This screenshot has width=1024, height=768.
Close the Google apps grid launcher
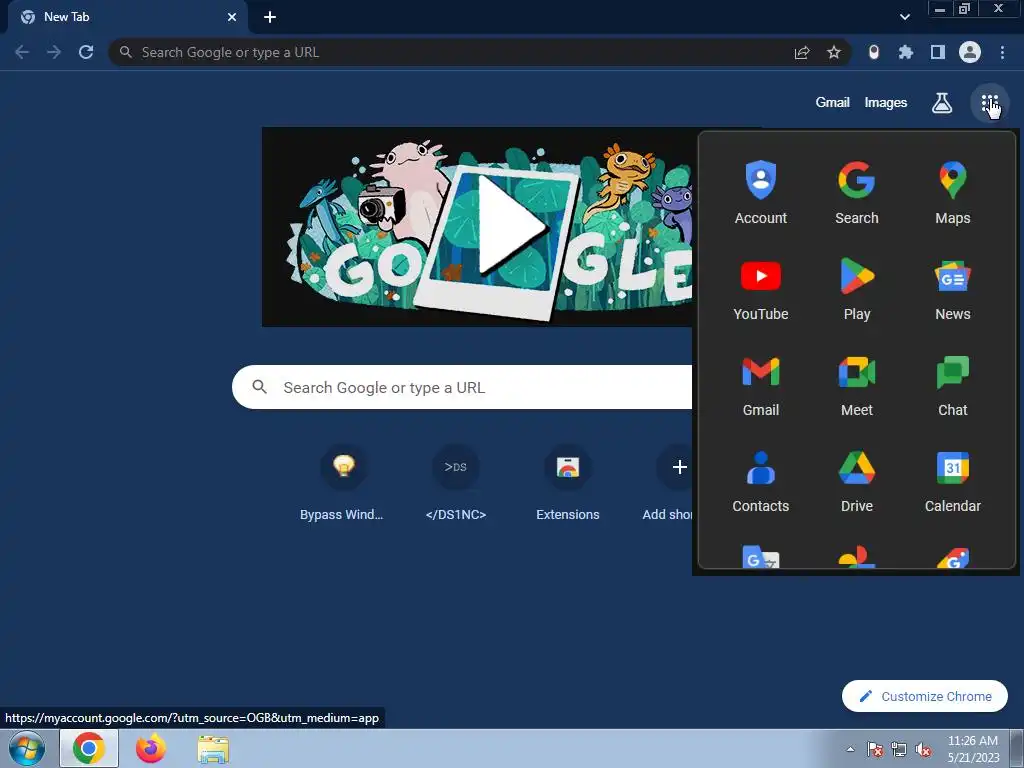[x=989, y=103]
